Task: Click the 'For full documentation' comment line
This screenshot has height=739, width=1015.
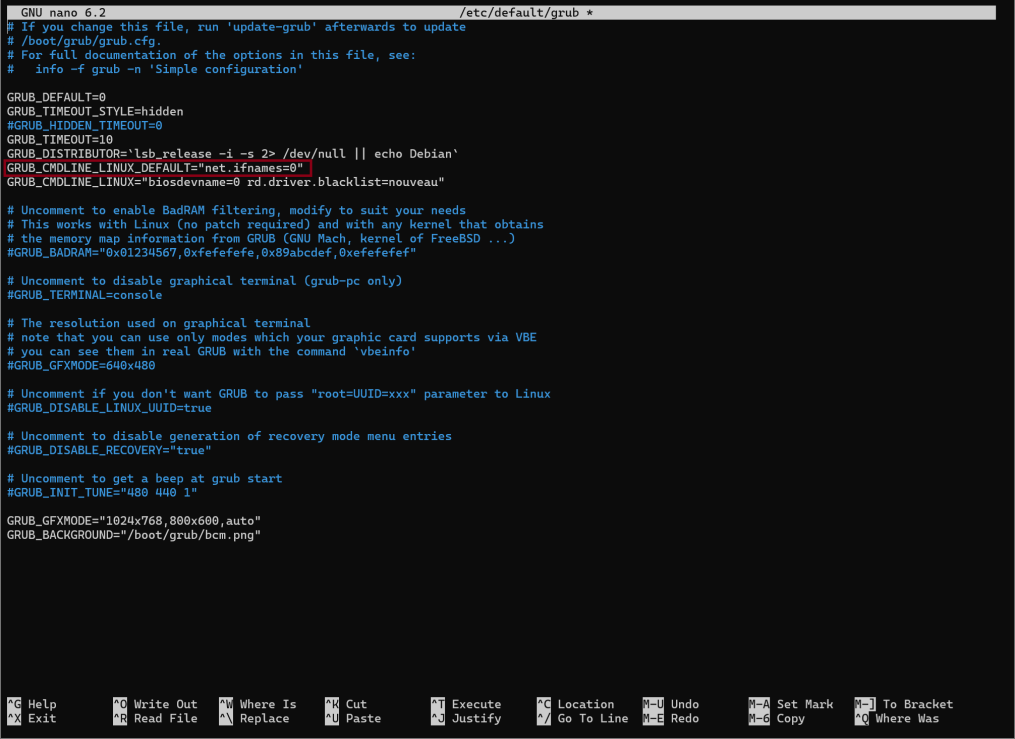Action: click(212, 55)
